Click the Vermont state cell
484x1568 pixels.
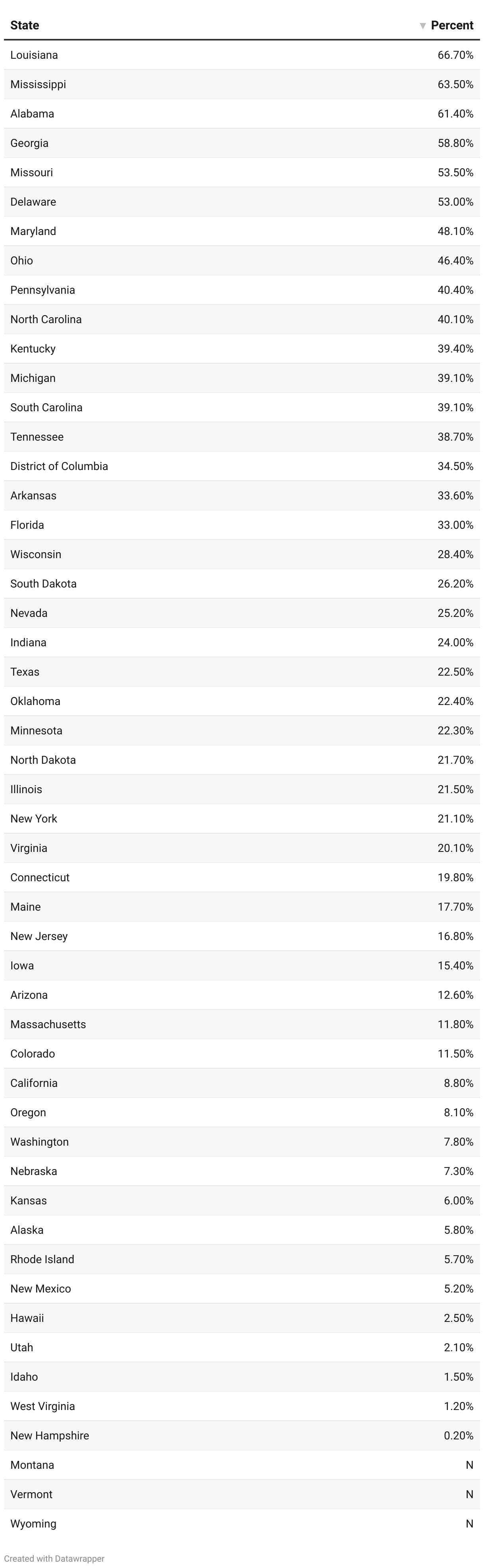point(32,1494)
